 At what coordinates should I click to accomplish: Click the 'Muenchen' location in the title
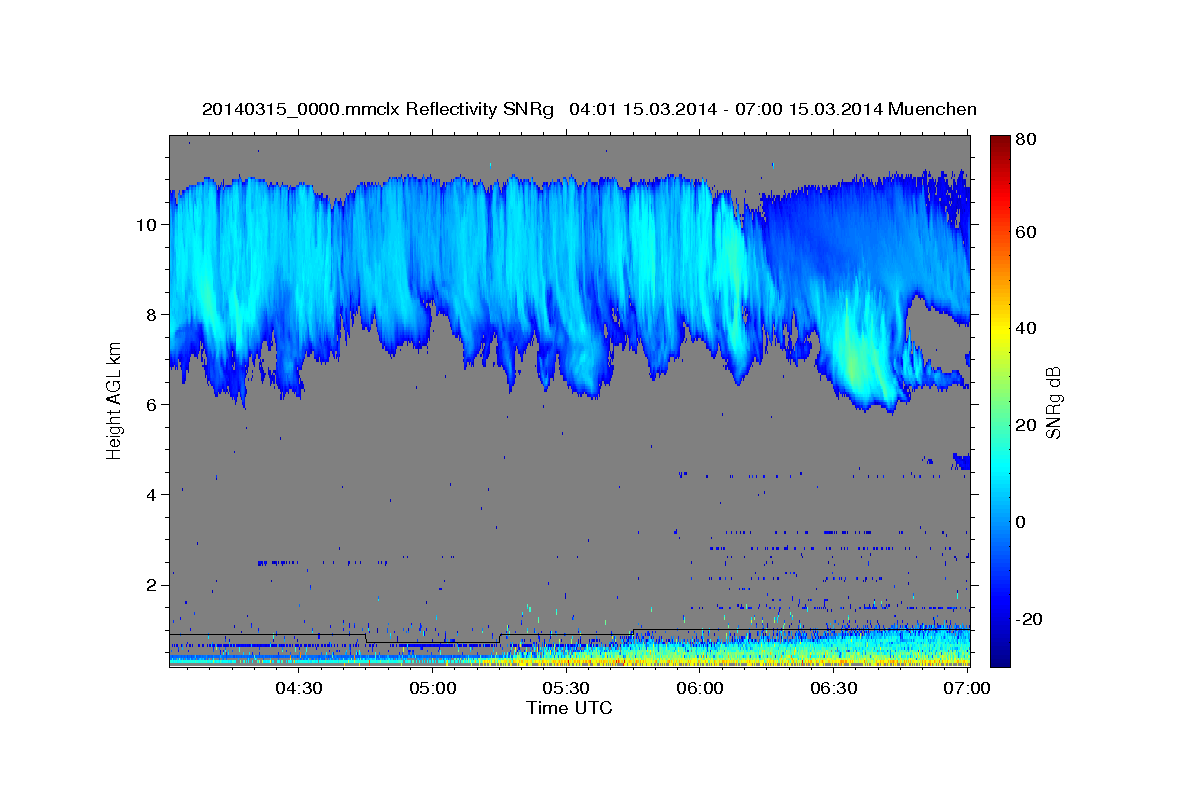coord(932,109)
